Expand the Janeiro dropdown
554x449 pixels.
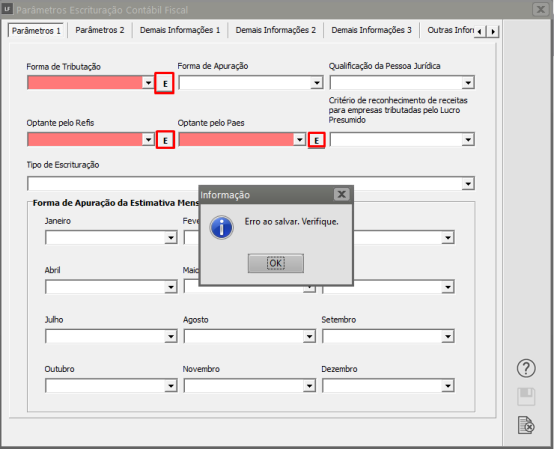(170, 237)
